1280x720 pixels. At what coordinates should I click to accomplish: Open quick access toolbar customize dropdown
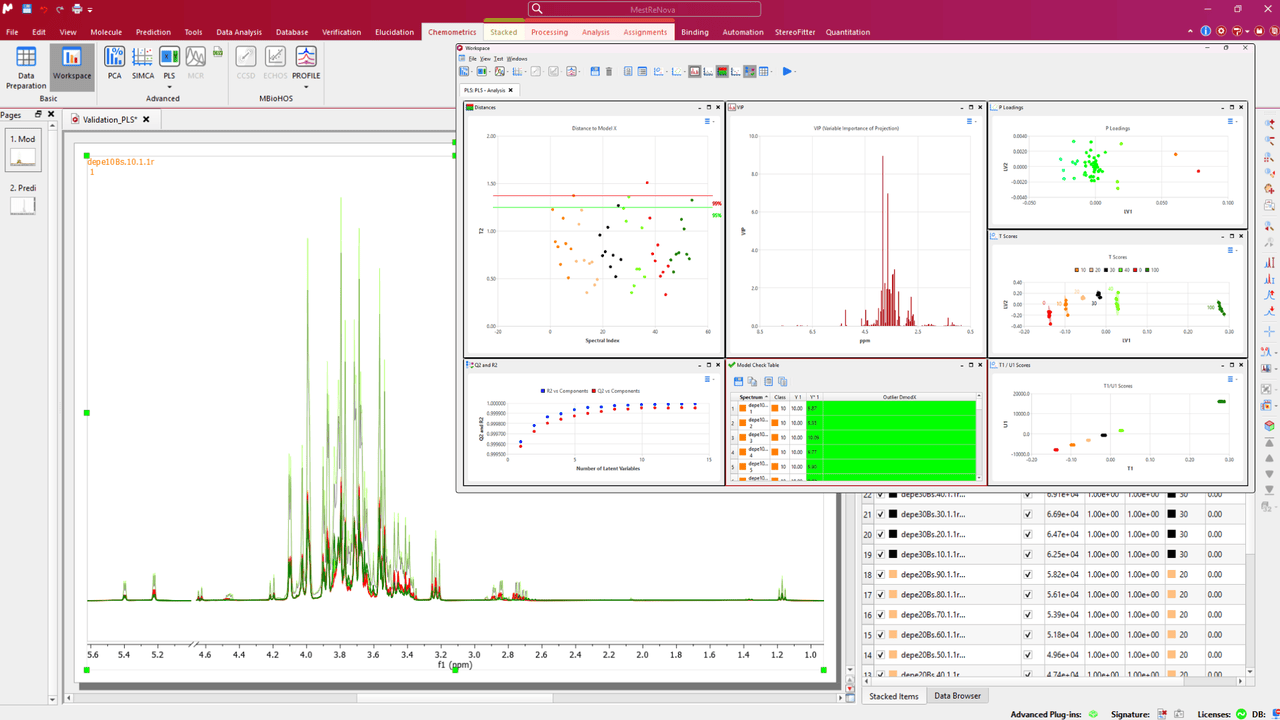91,9
